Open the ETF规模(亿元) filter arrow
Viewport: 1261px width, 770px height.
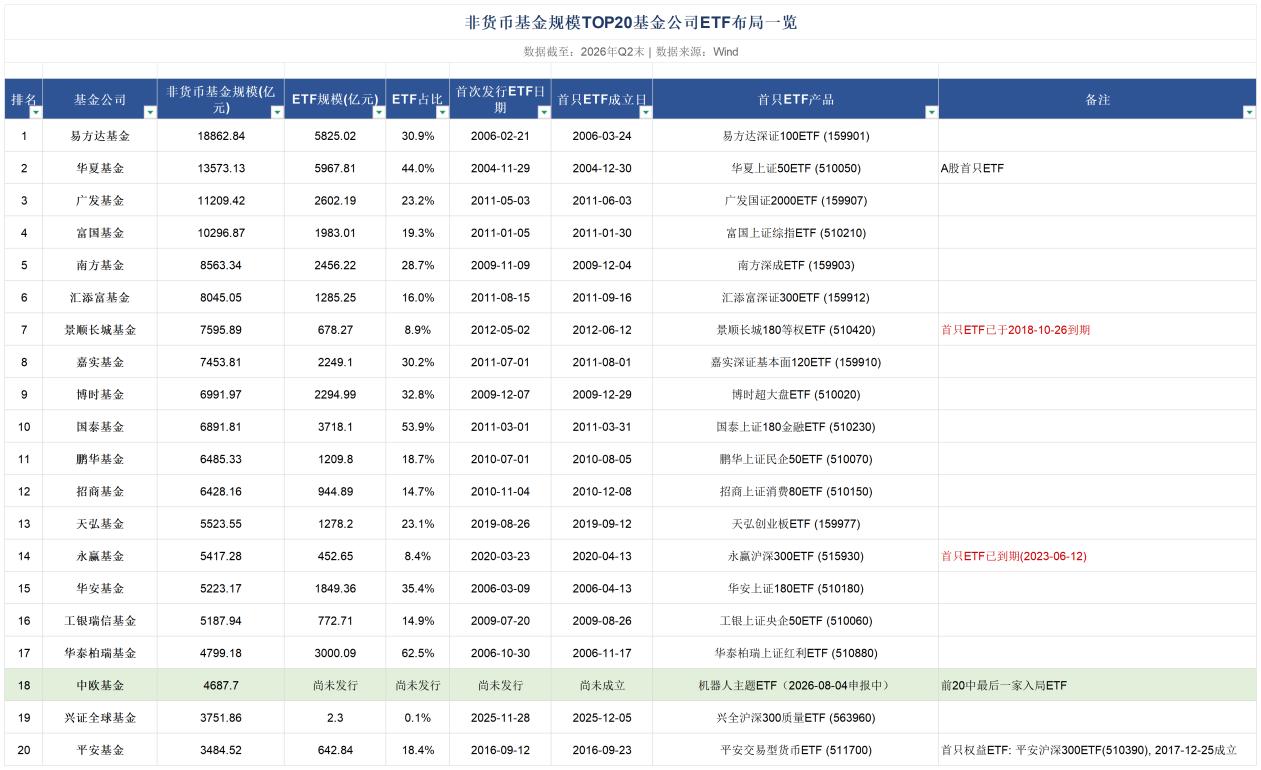click(x=379, y=113)
